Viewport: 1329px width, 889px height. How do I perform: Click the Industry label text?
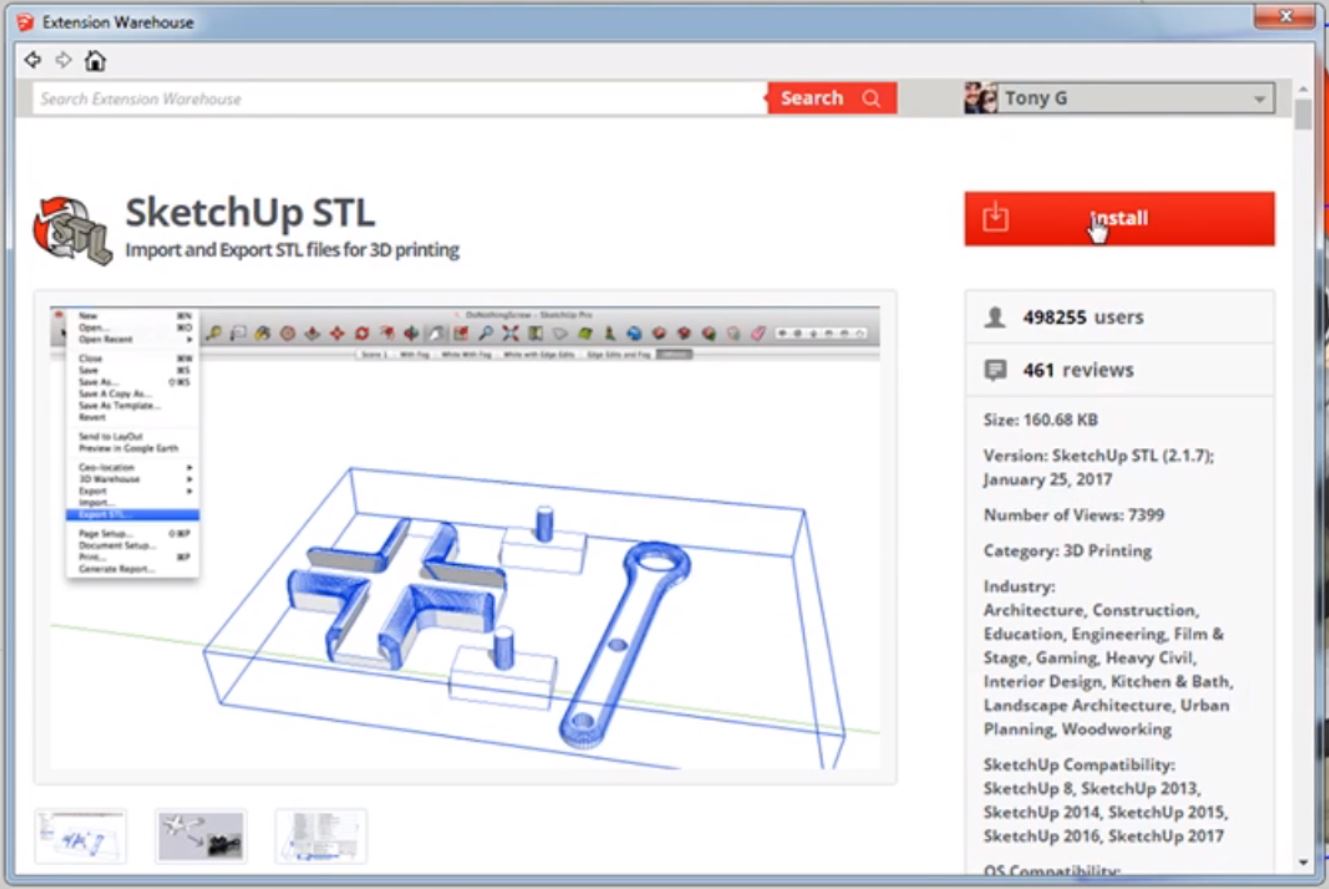(x=1019, y=586)
